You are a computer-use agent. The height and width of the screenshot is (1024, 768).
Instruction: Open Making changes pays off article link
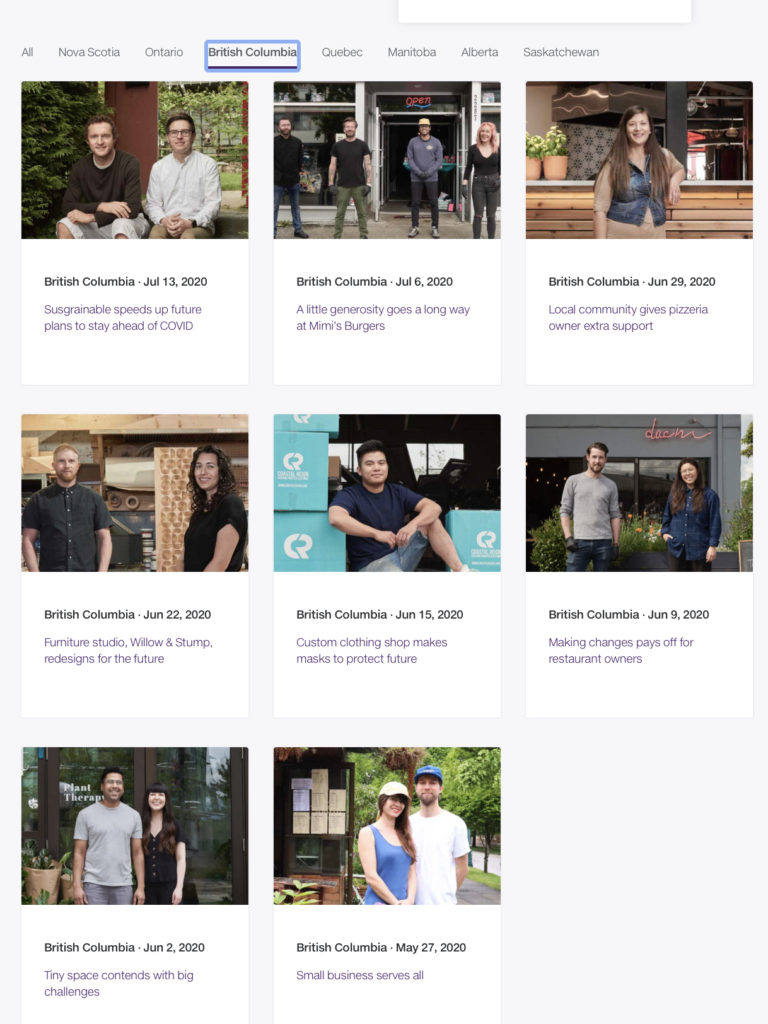coord(620,650)
